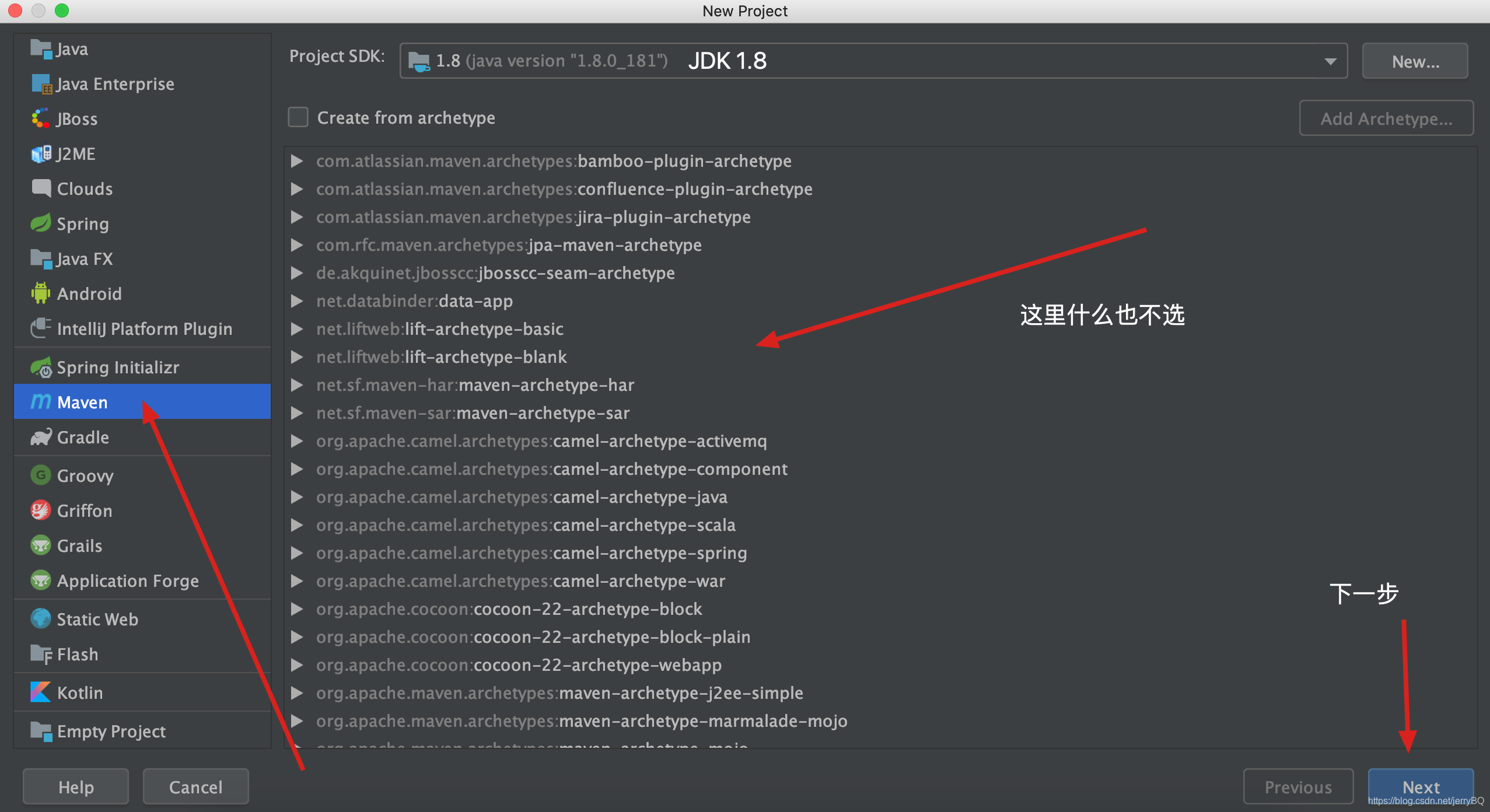Click the Spring Initializr icon
The height and width of the screenshot is (812, 1490).
pyautogui.click(x=41, y=367)
